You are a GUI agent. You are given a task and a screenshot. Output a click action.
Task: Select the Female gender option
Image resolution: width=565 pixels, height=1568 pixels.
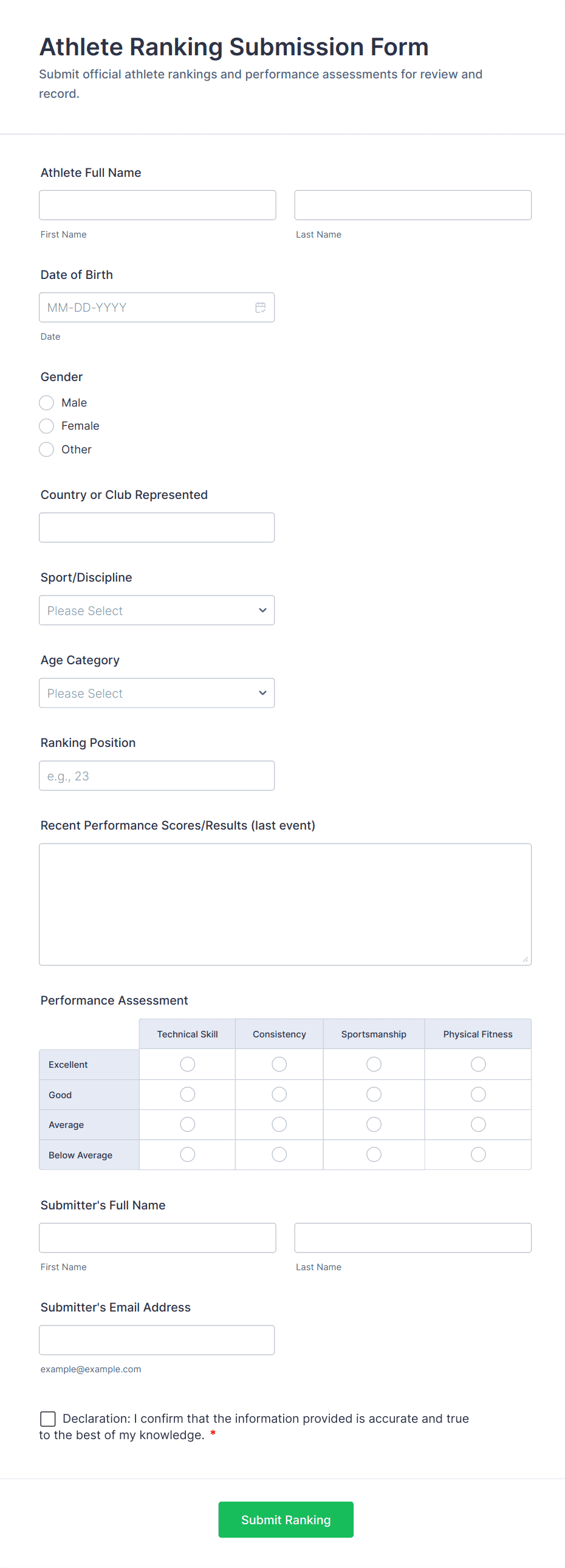coord(46,426)
